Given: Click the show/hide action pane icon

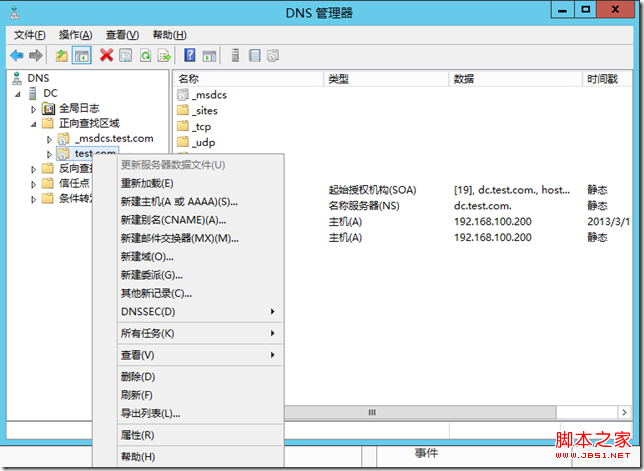Looking at the screenshot, I should (x=209, y=55).
